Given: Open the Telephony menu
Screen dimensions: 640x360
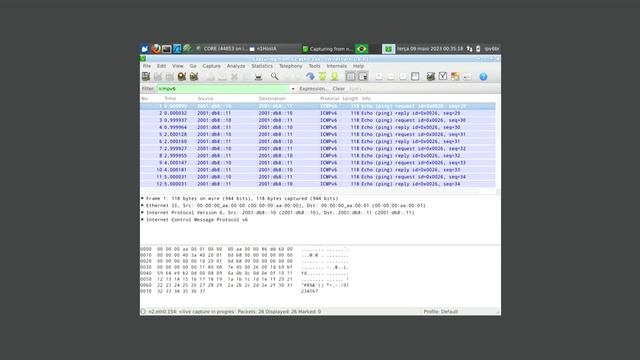Looking at the screenshot, I should coord(291,66).
